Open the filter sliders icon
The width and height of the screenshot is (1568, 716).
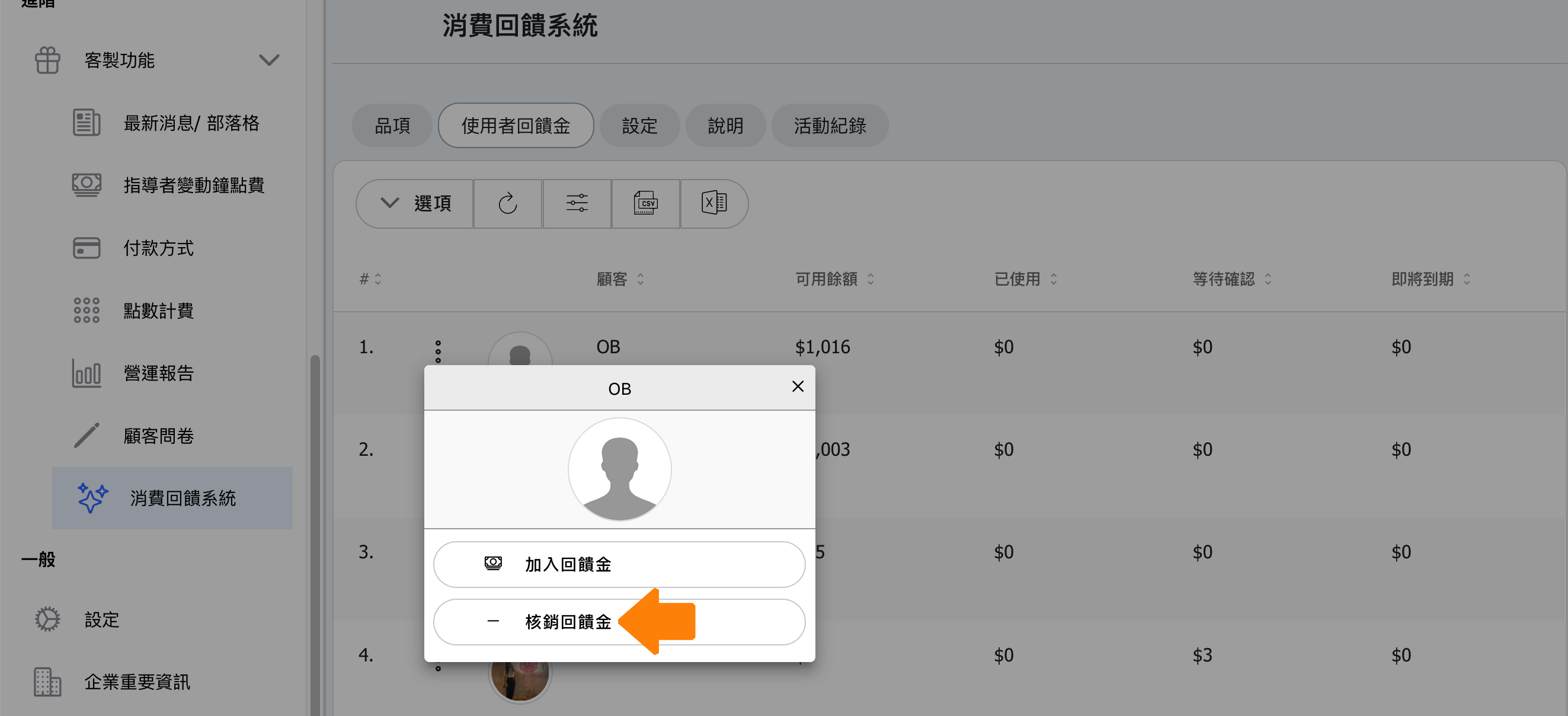click(577, 203)
